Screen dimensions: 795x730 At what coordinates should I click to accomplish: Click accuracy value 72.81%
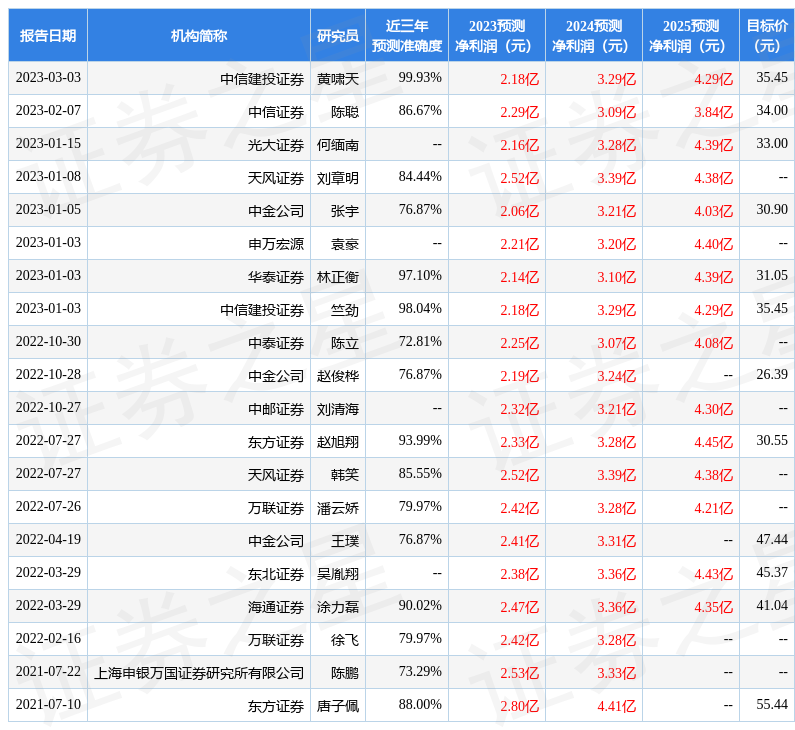click(x=420, y=341)
